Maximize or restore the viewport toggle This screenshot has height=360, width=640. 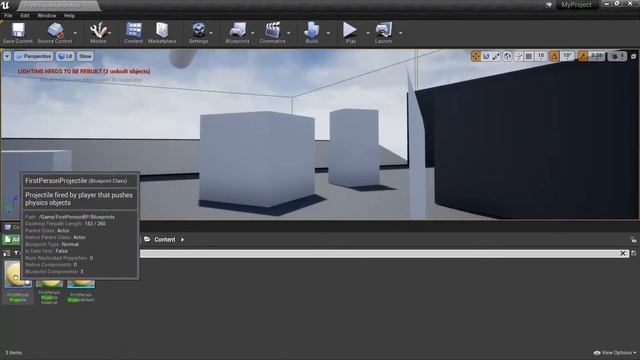coord(633,56)
